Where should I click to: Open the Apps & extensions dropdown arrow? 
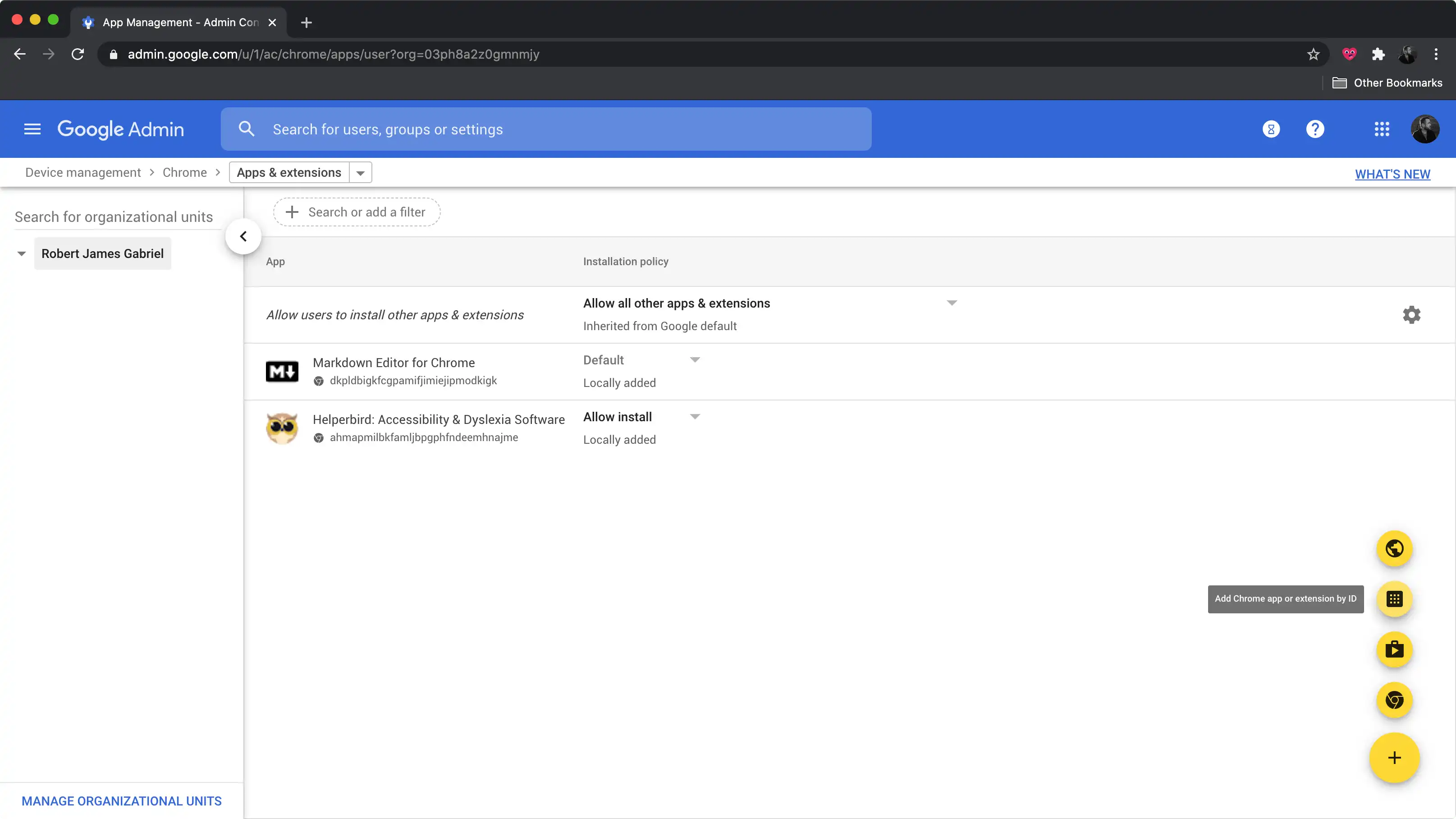point(361,173)
